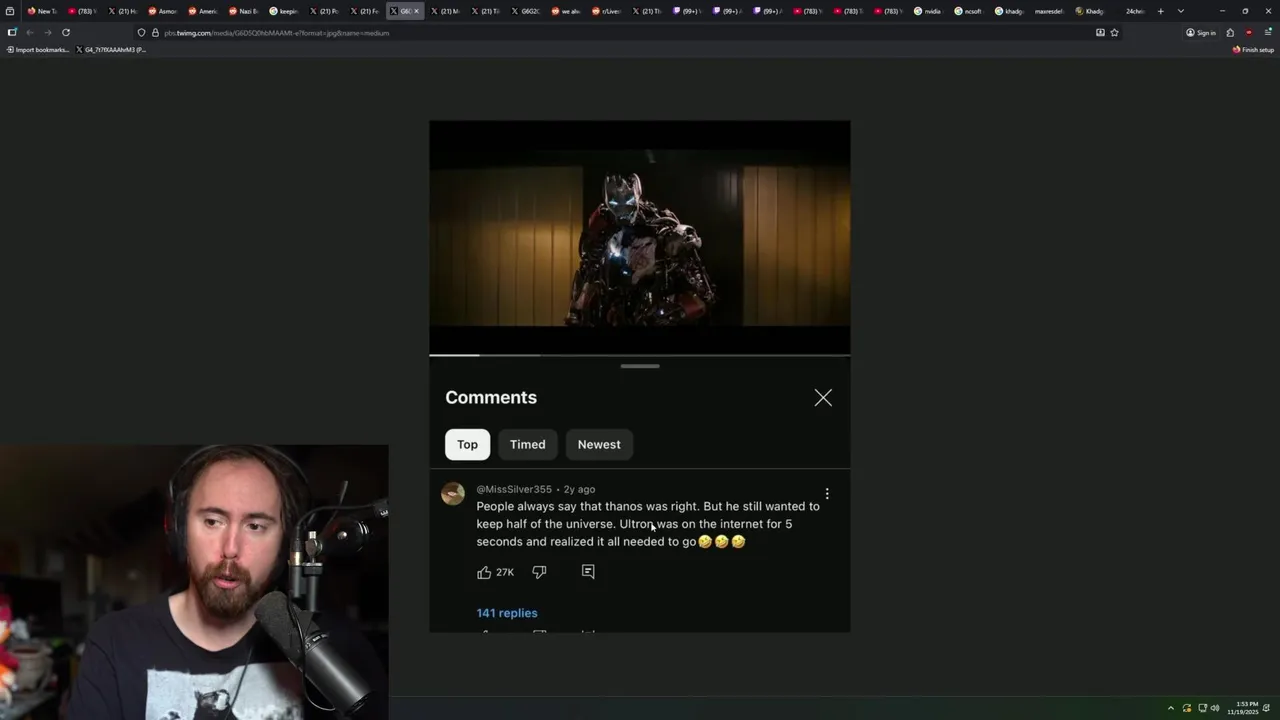This screenshot has height=720, width=1280.
Task: Go back with the browser back arrow
Action: [29, 32]
